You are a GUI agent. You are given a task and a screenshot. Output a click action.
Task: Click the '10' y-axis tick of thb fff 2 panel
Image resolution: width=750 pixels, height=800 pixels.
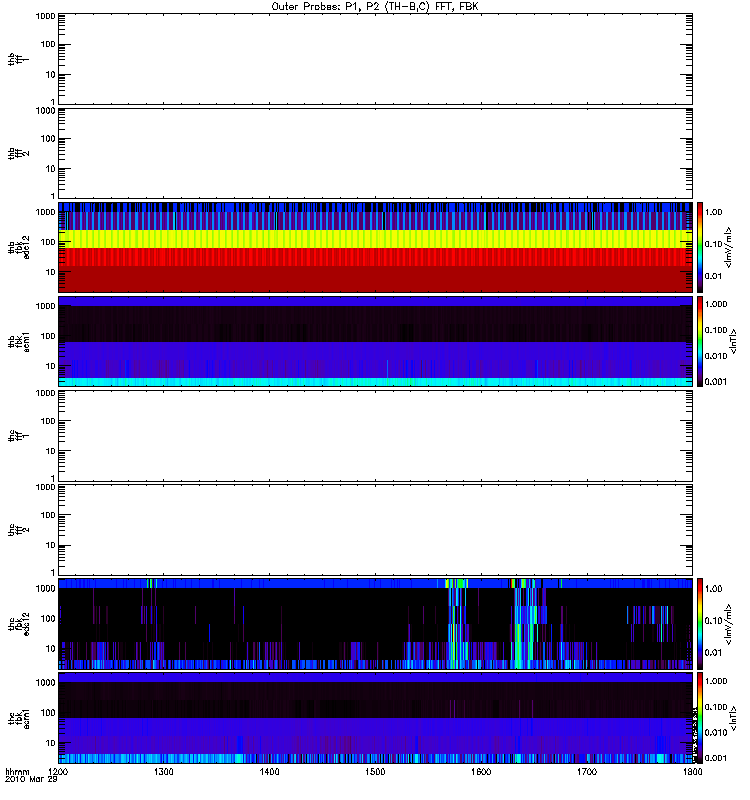tap(51, 169)
